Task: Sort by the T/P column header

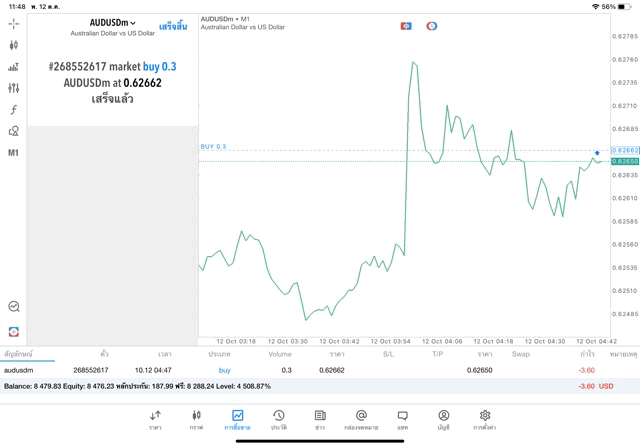Action: click(438, 354)
